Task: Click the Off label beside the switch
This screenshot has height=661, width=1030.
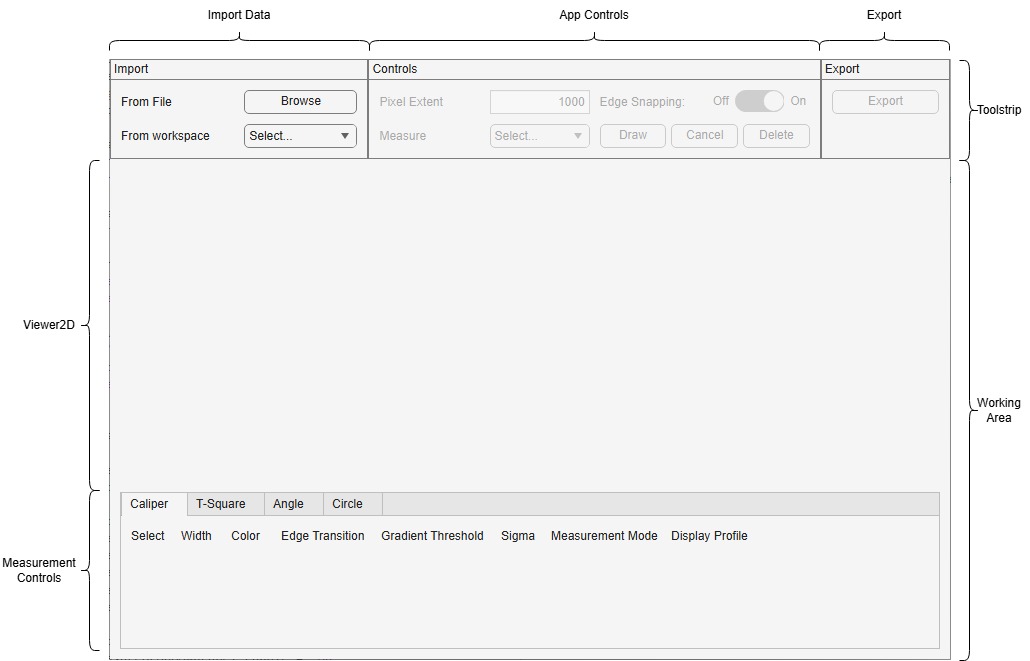Action: (x=721, y=101)
